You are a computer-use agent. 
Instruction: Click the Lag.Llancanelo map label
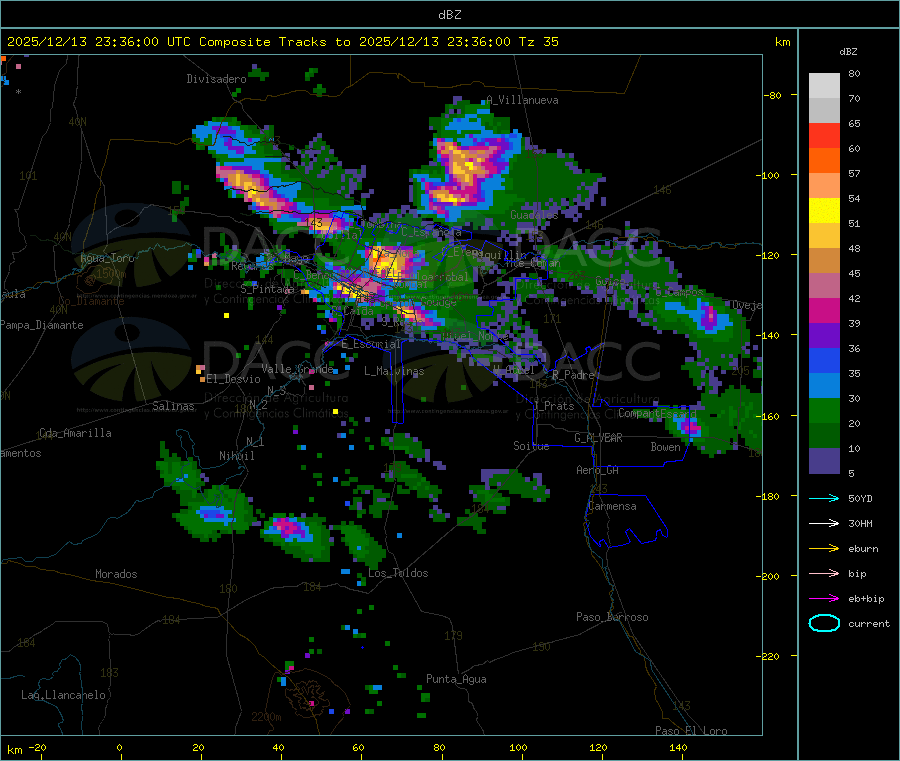(x=63, y=696)
